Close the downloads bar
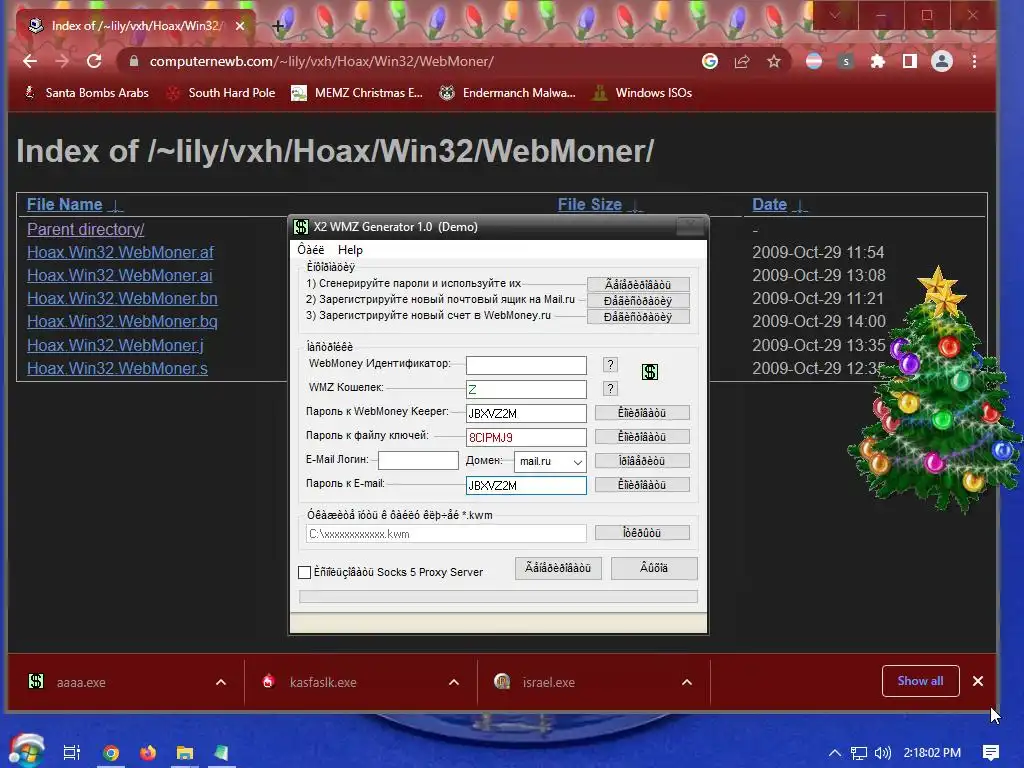 (978, 681)
